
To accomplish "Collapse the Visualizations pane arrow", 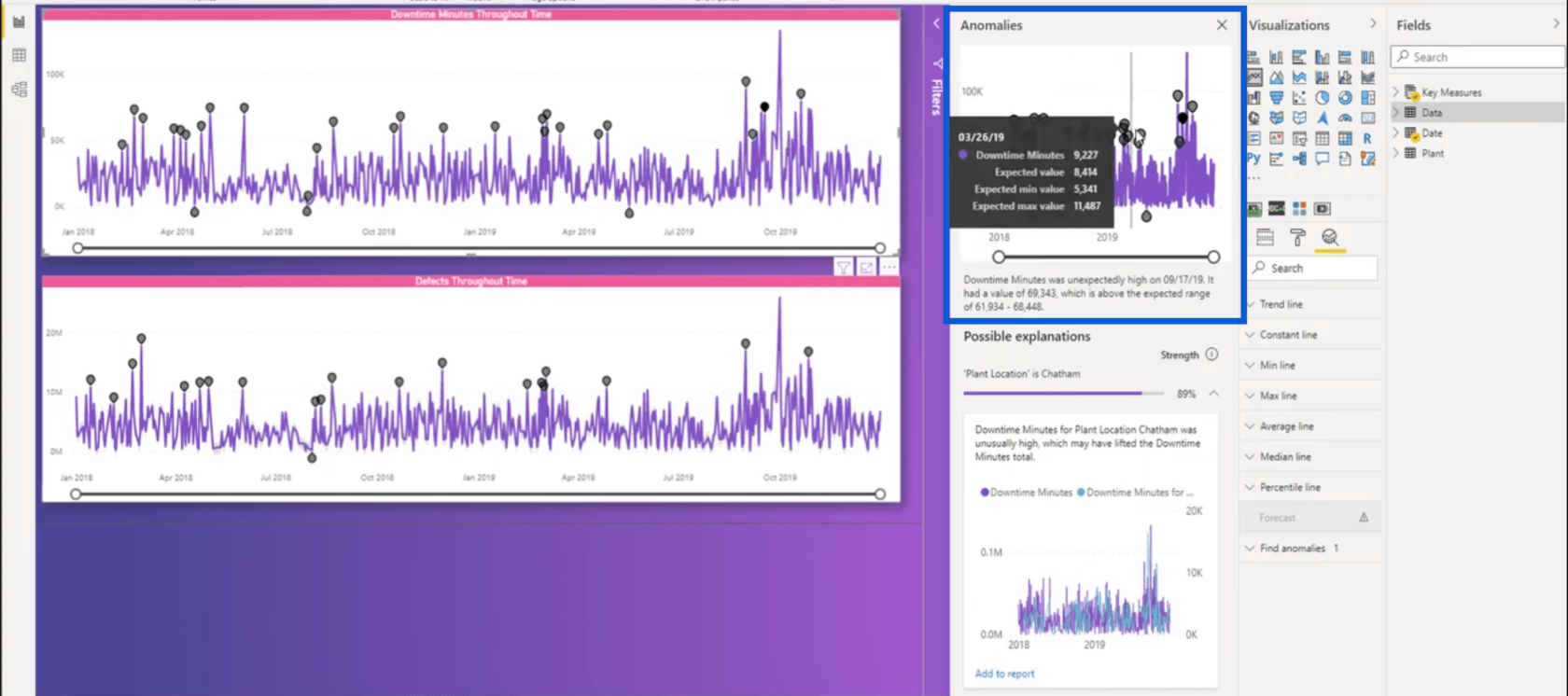I will 1373,23.
